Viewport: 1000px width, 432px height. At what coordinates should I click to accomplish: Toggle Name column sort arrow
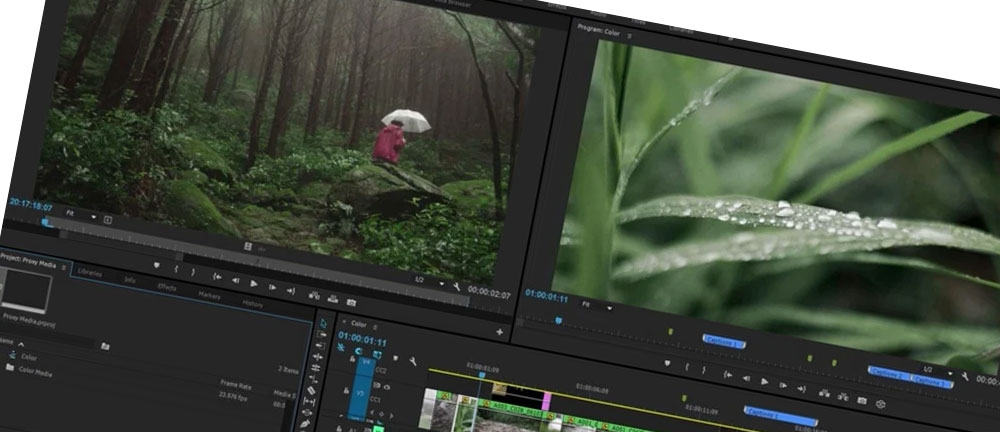(x=20, y=343)
